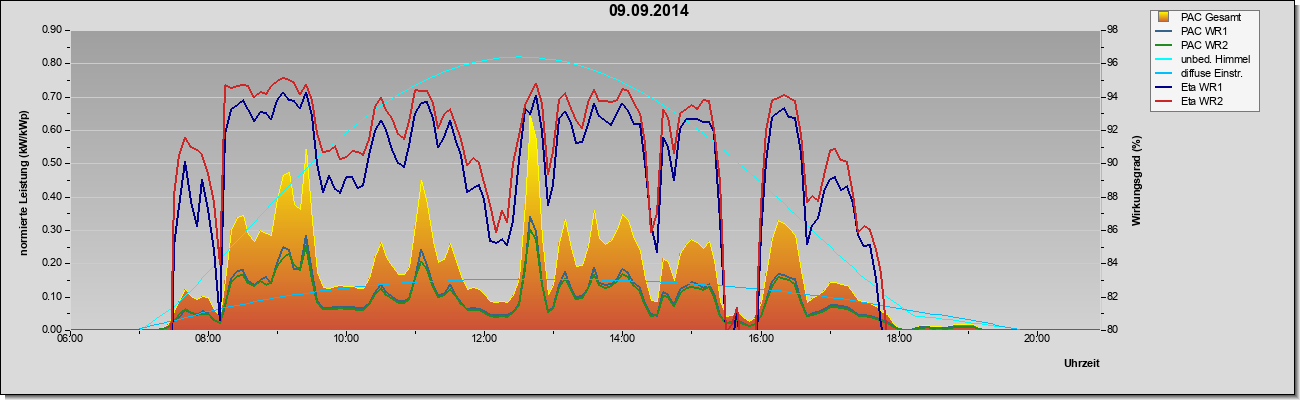Click the chart title 09.09.2014

coord(649,11)
